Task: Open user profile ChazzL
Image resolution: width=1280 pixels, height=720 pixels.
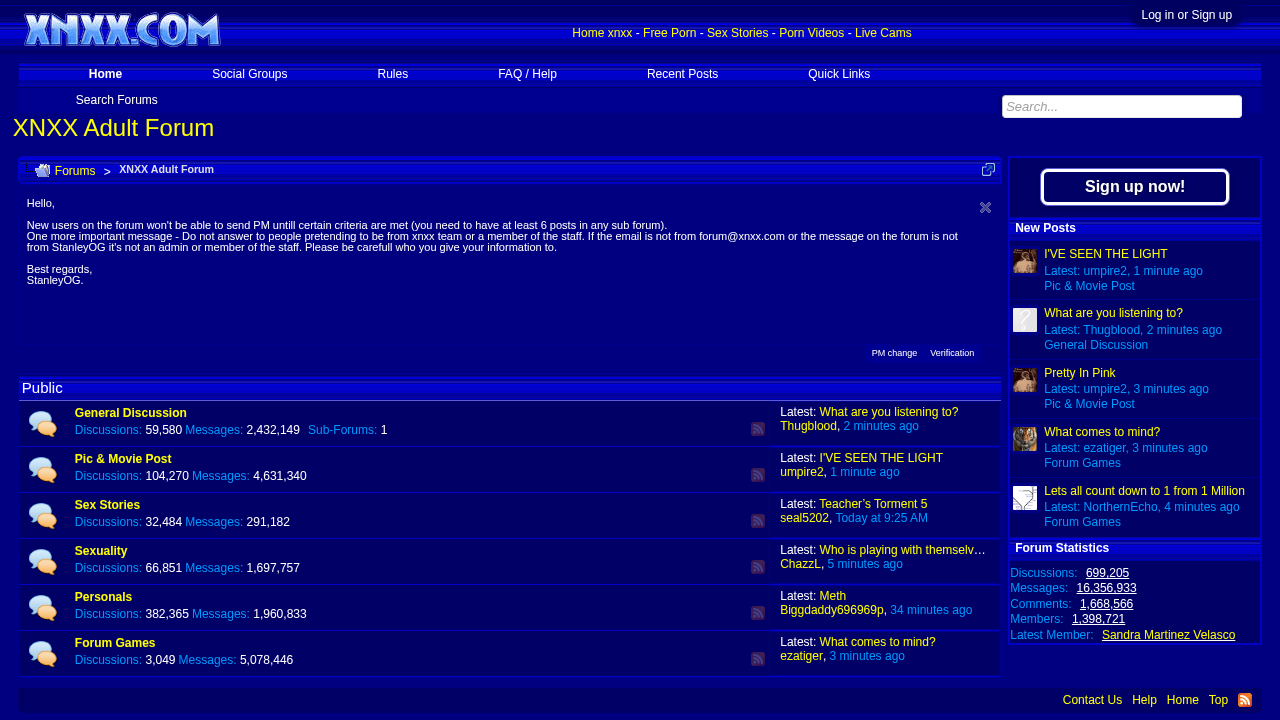Action: coord(800,564)
